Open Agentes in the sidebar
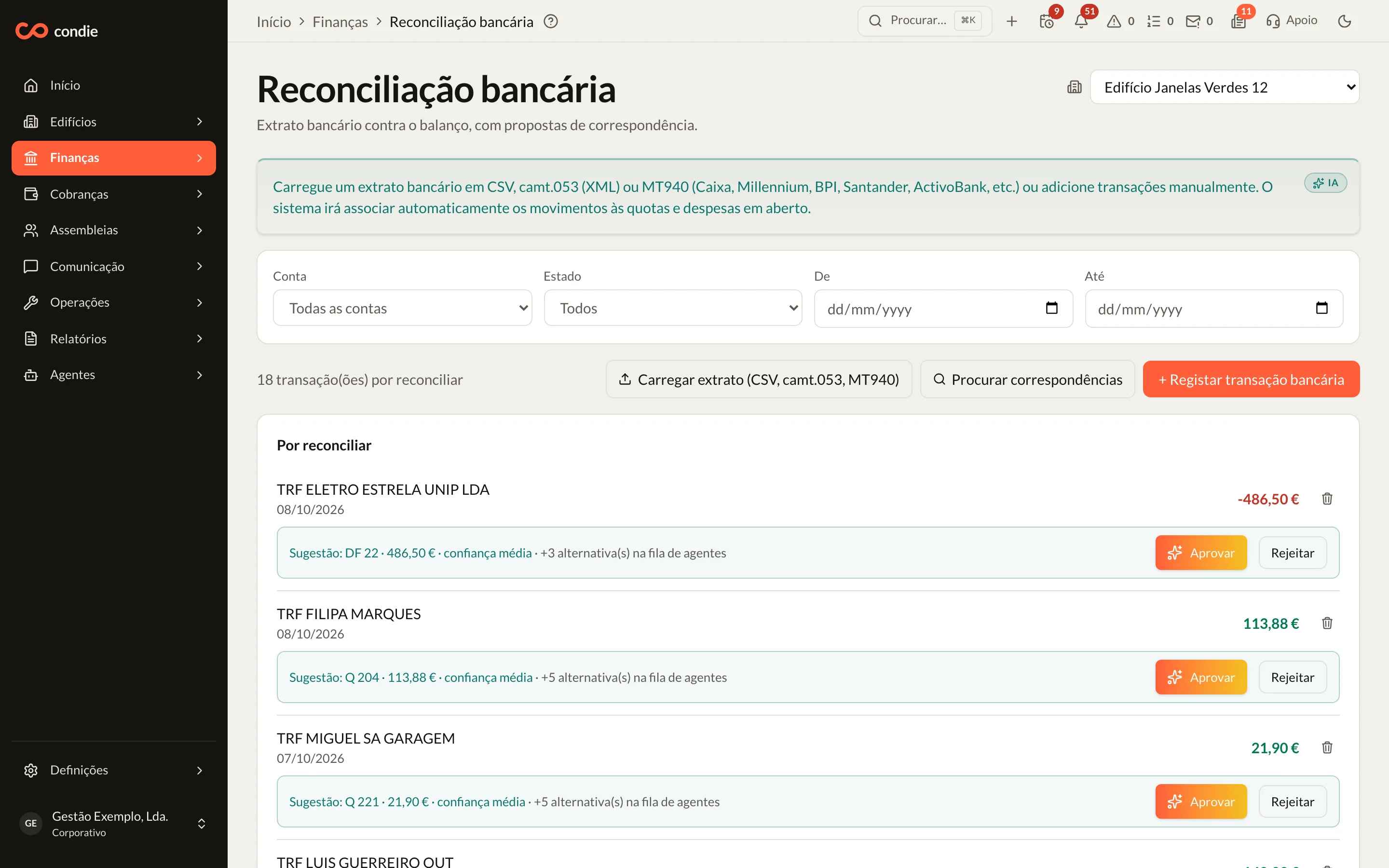Image resolution: width=1389 pixels, height=868 pixels. [x=114, y=375]
